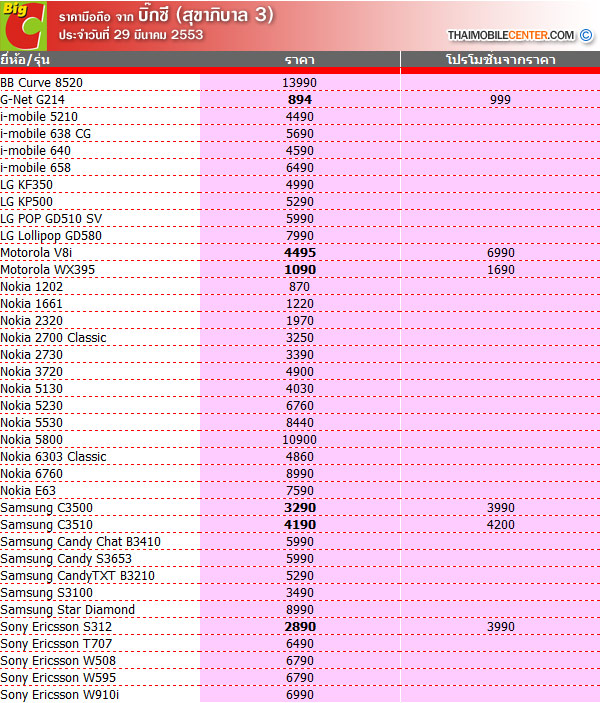Select LG KF350 row
Image resolution: width=600 pixels, height=703 pixels.
26,185
